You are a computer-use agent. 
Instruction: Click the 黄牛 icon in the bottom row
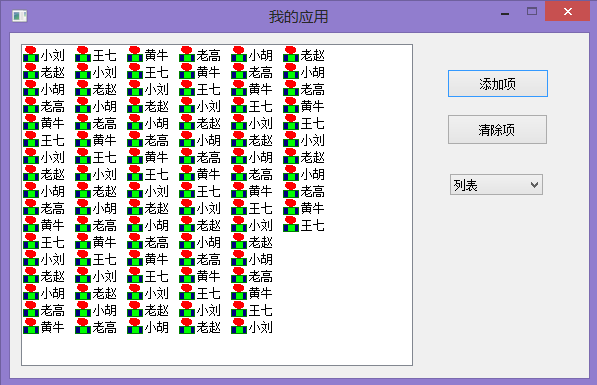pos(31,326)
